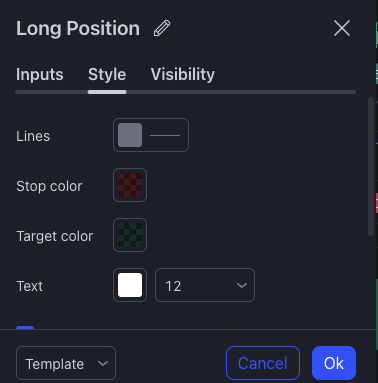Click the vertical scrollbar of the Style panel
378x383 pixels.
371,167
